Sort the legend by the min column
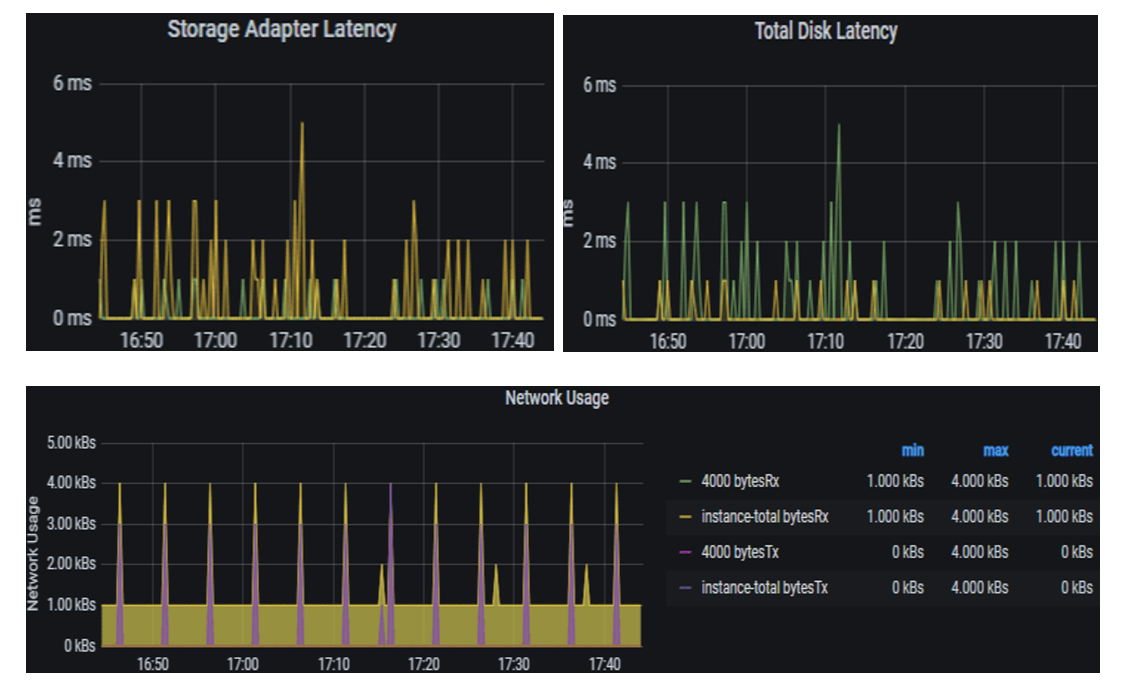 [912, 450]
